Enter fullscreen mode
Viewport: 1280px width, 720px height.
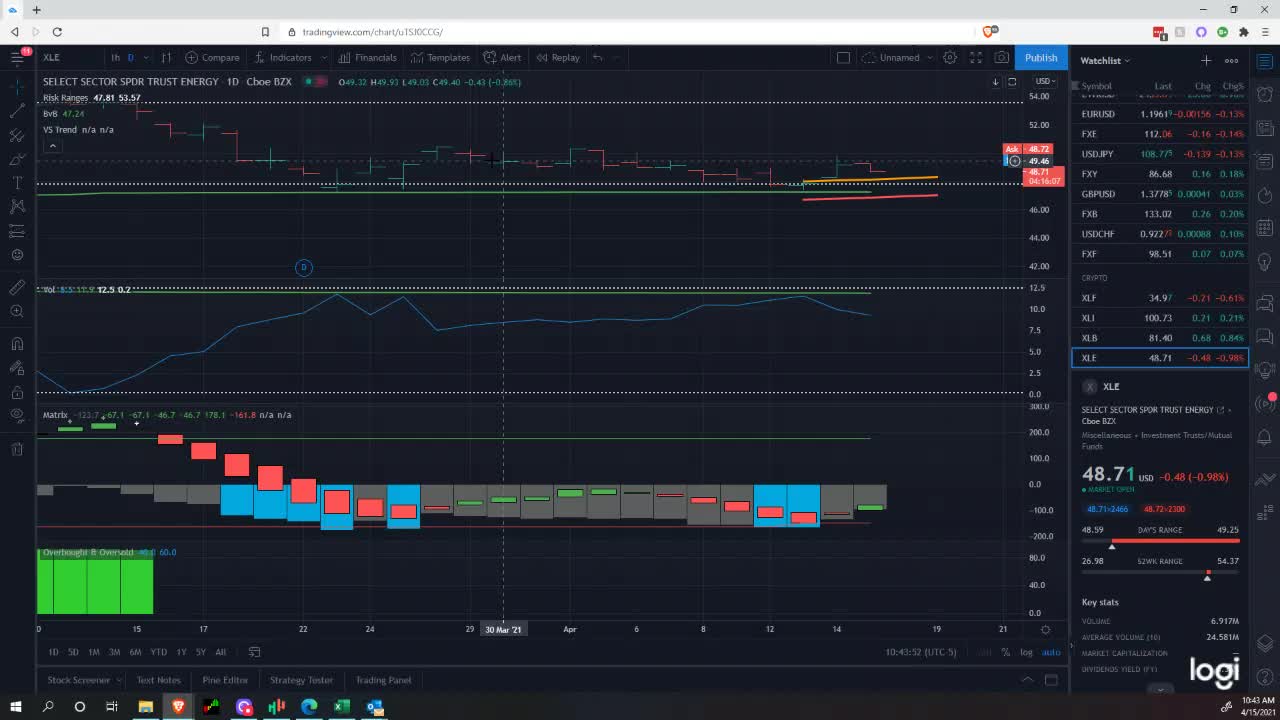tap(976, 57)
